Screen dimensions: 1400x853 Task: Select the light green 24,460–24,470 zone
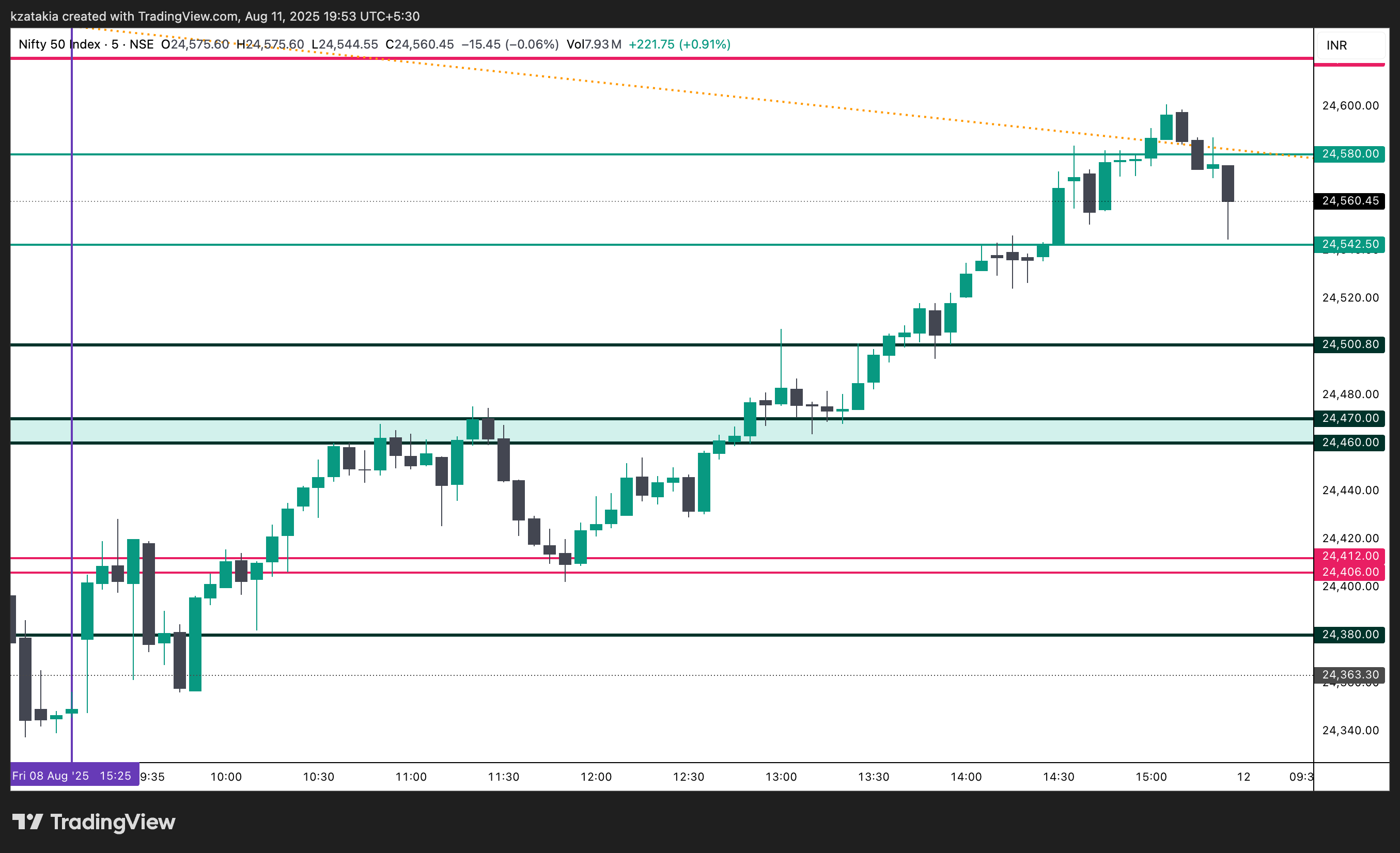(x=662, y=431)
